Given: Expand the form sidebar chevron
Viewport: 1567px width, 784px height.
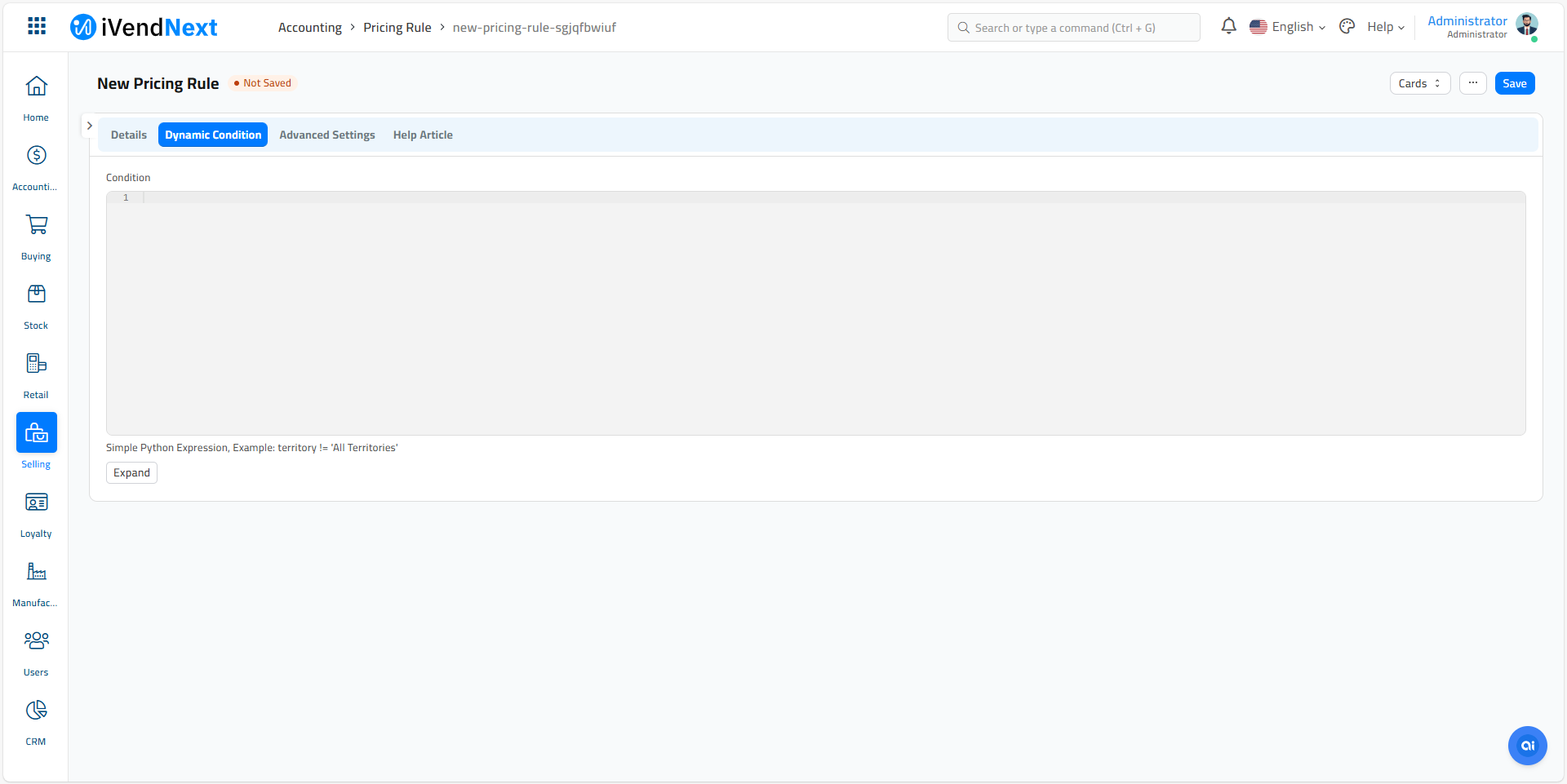Looking at the screenshot, I should pyautogui.click(x=90, y=126).
